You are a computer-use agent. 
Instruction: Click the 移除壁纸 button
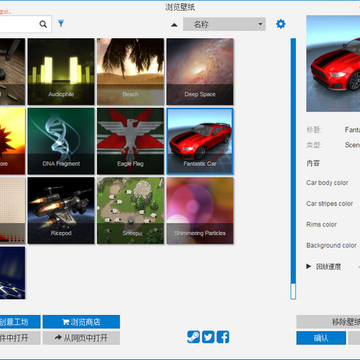click(x=328, y=322)
